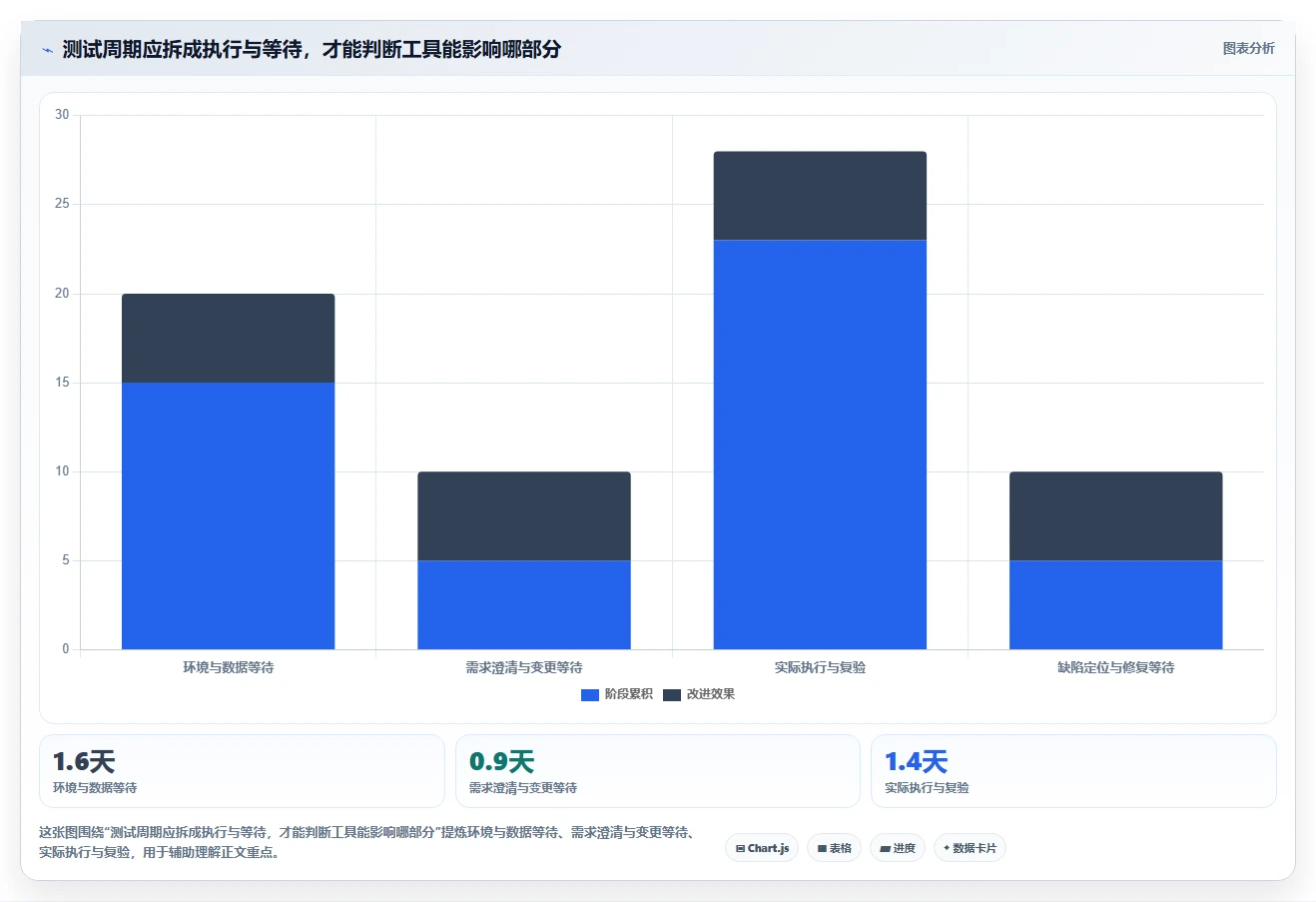Click the blue 阶段累积 legend color box
The image size is (1316, 902).
[x=589, y=694]
